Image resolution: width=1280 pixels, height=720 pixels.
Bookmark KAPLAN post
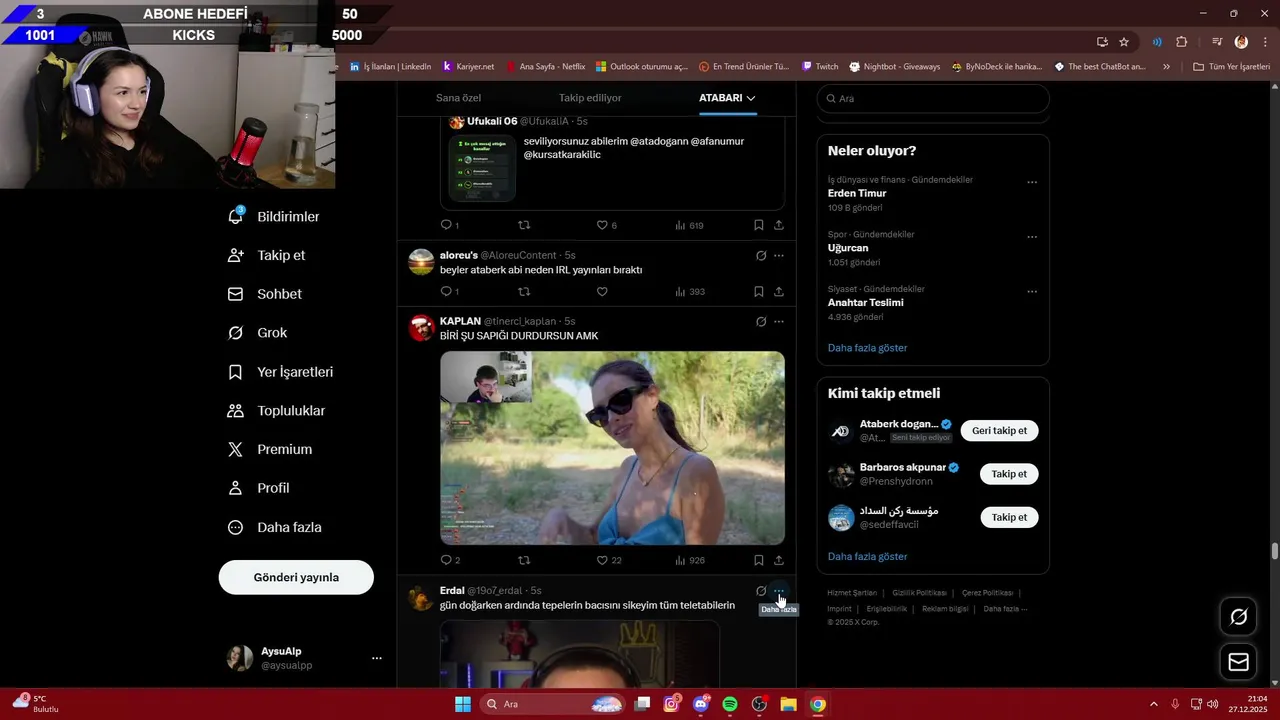click(x=759, y=560)
